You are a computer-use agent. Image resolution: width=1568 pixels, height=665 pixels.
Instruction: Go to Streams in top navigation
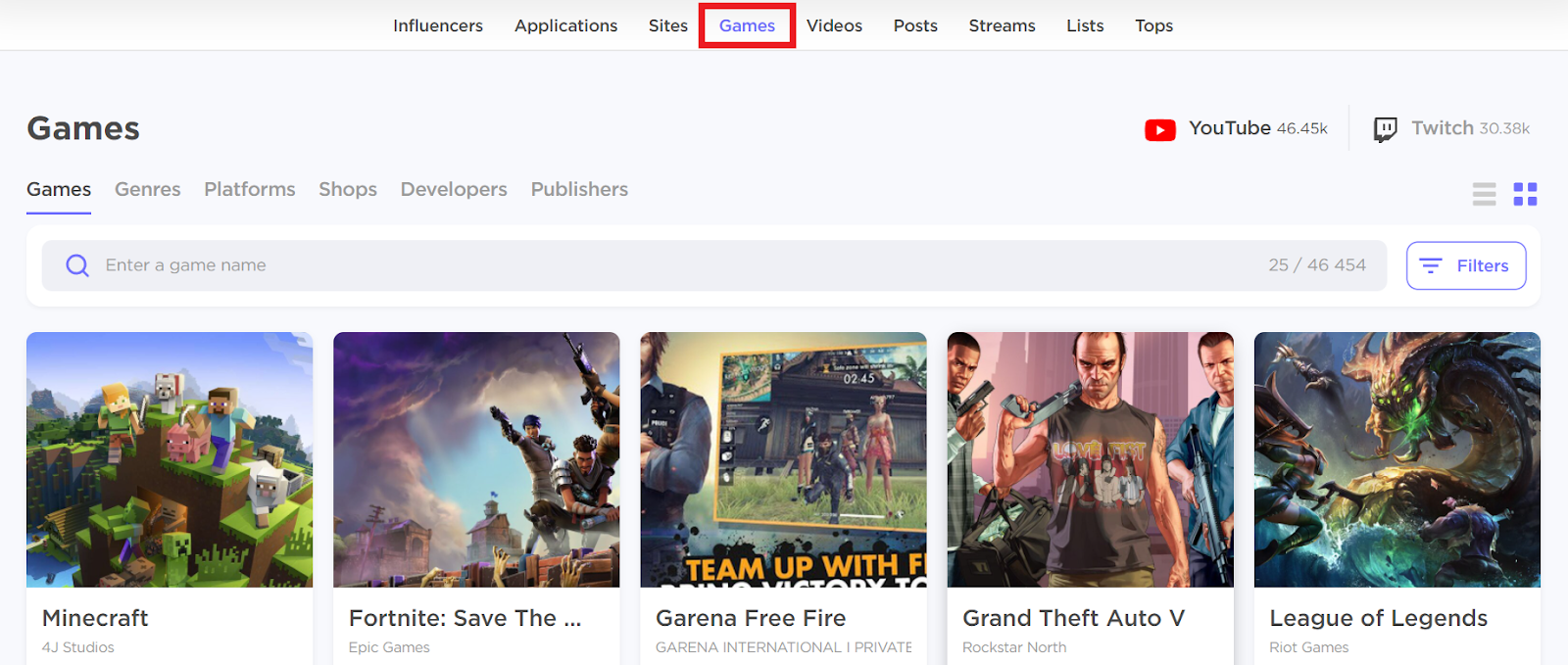click(1002, 25)
